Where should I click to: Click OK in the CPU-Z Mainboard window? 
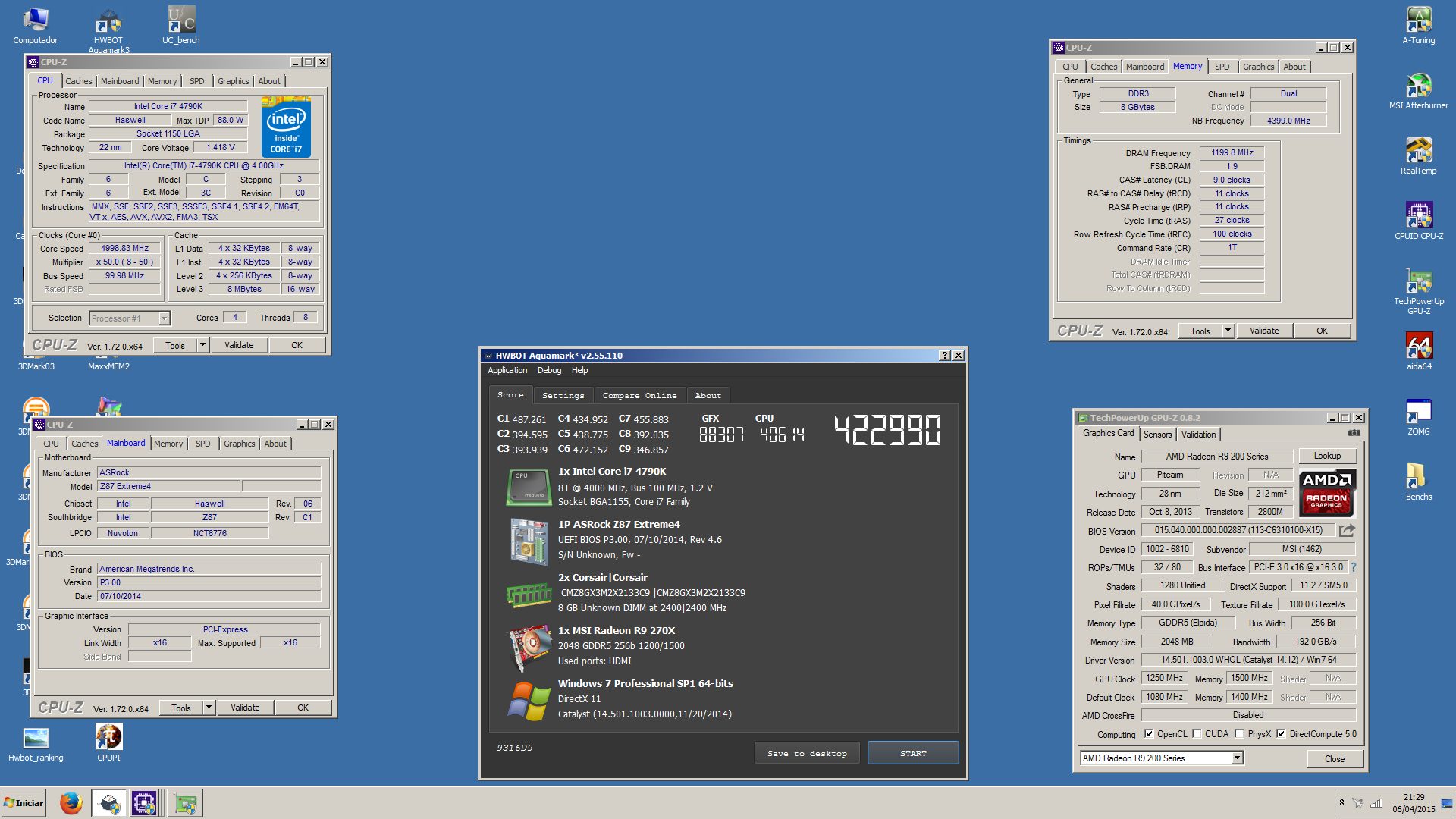click(x=303, y=708)
